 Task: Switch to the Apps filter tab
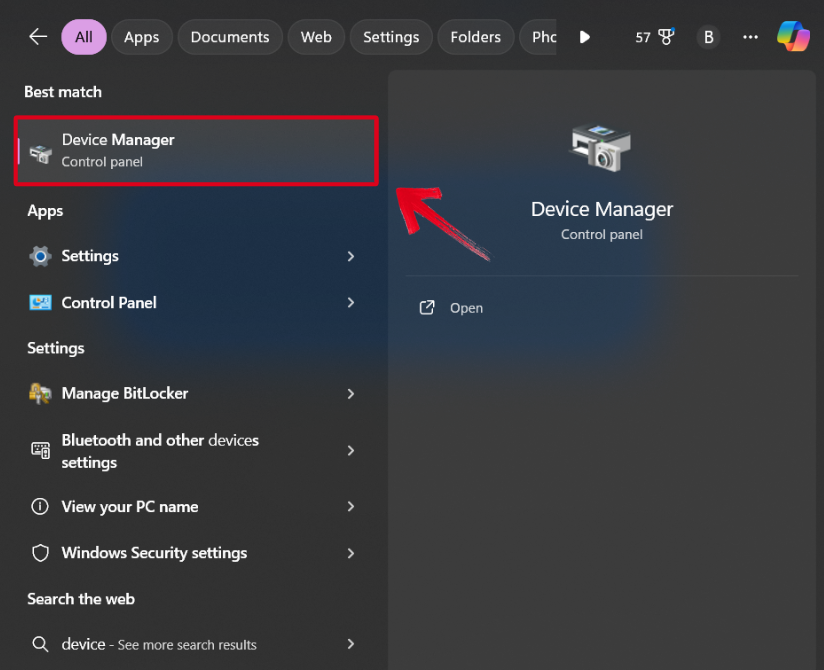point(141,37)
